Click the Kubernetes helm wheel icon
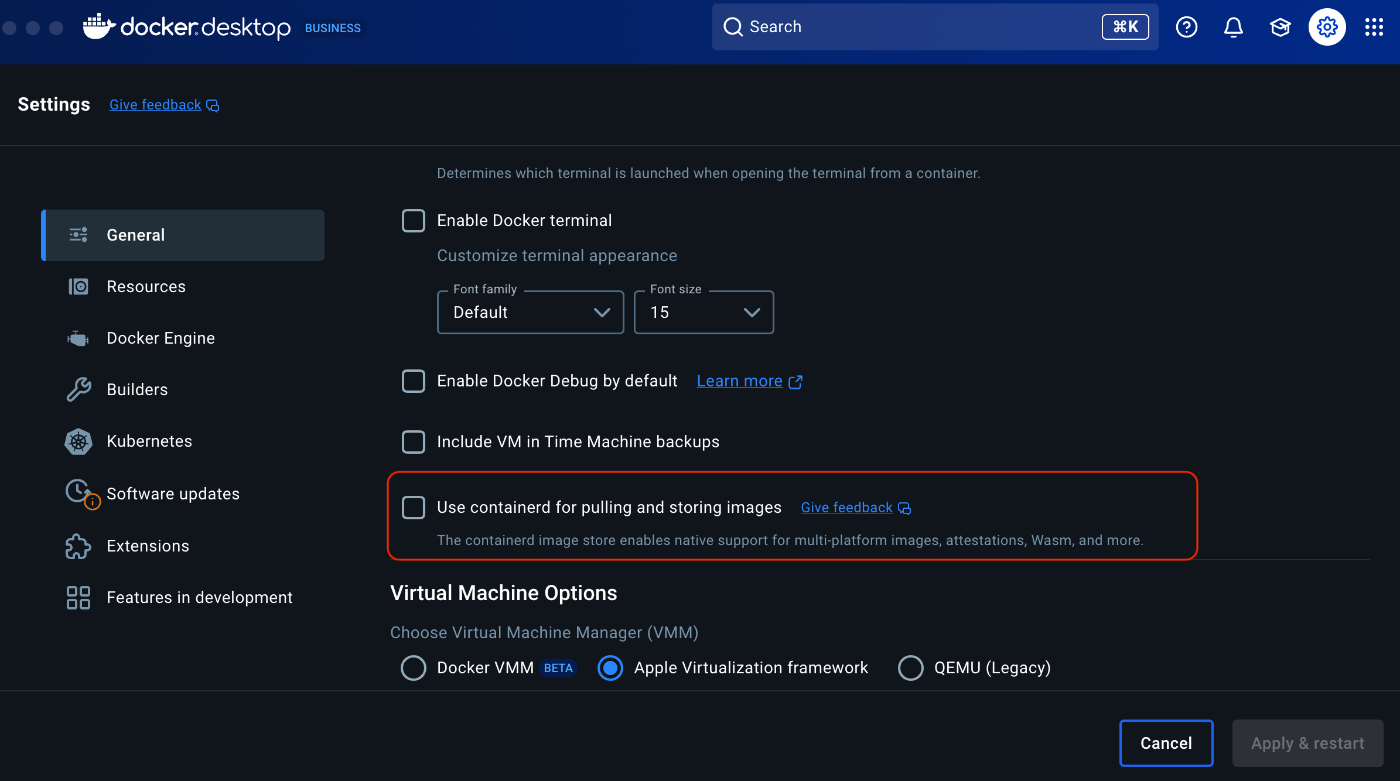The width and height of the screenshot is (1400, 781). (x=78, y=441)
